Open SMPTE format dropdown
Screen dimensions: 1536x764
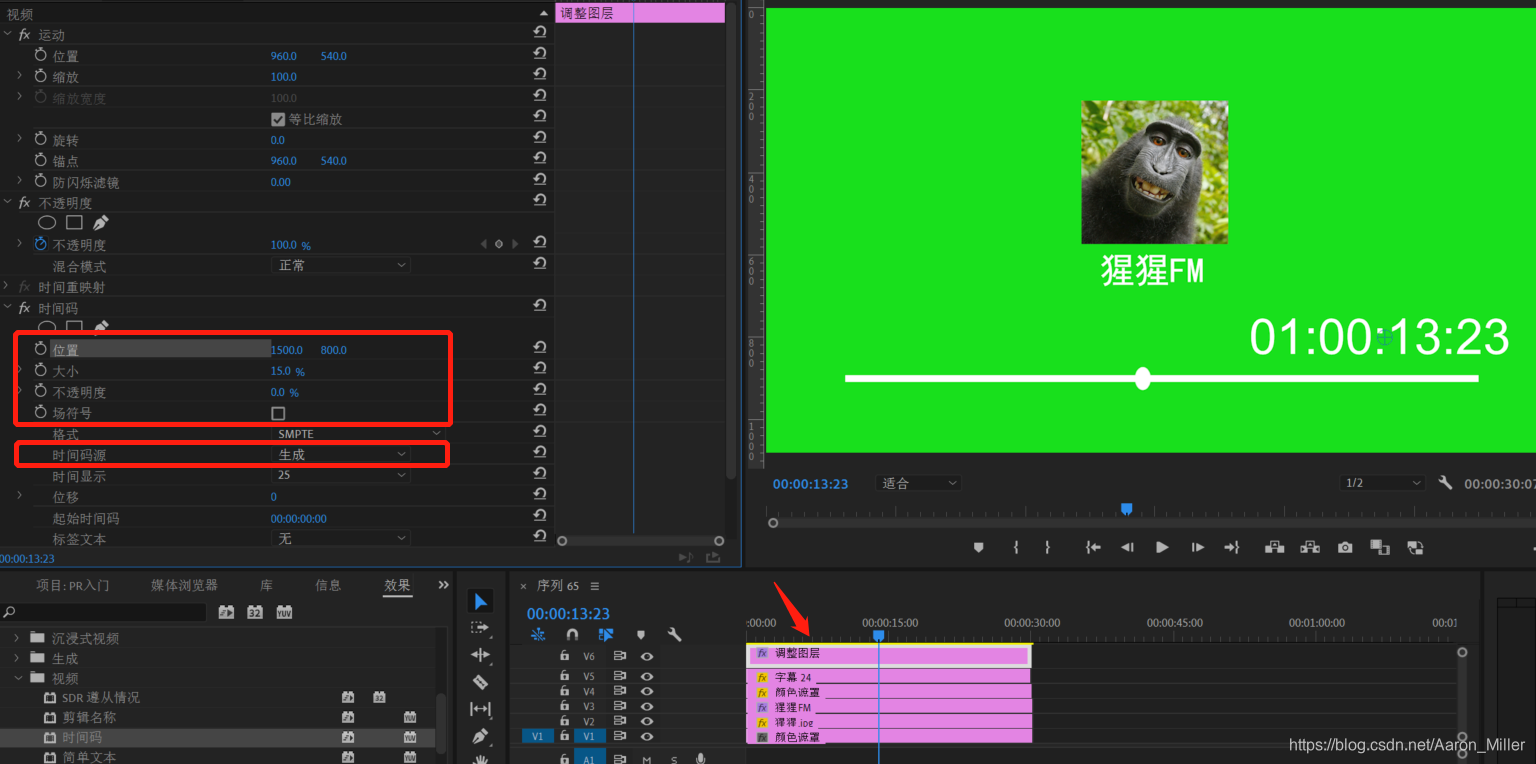(357, 434)
